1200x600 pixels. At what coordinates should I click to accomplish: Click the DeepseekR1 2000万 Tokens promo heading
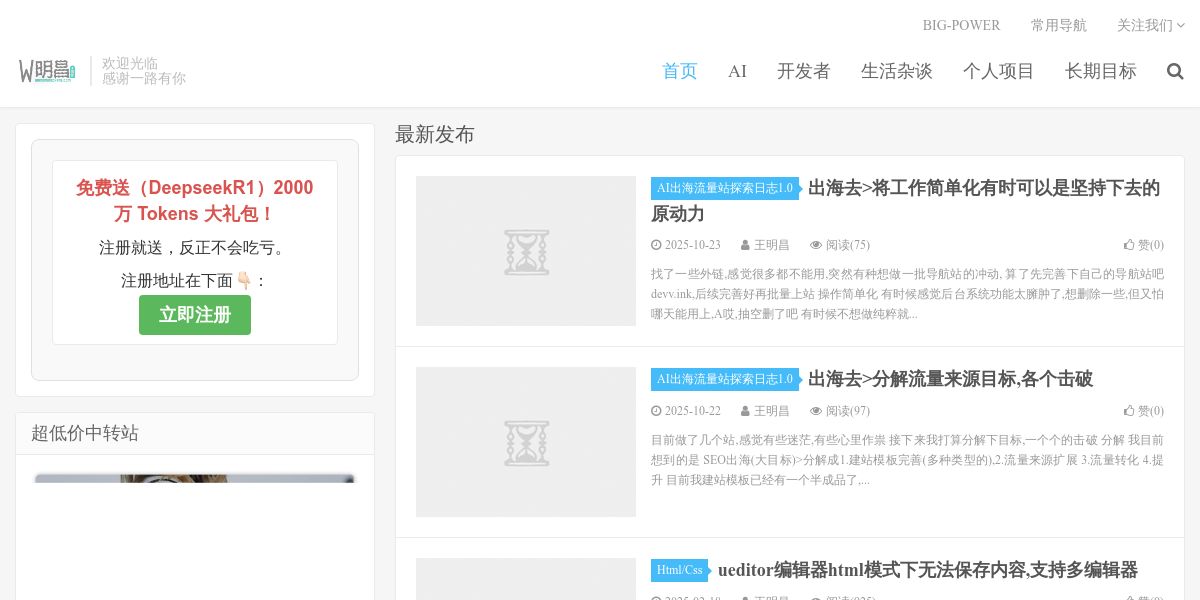pos(195,201)
